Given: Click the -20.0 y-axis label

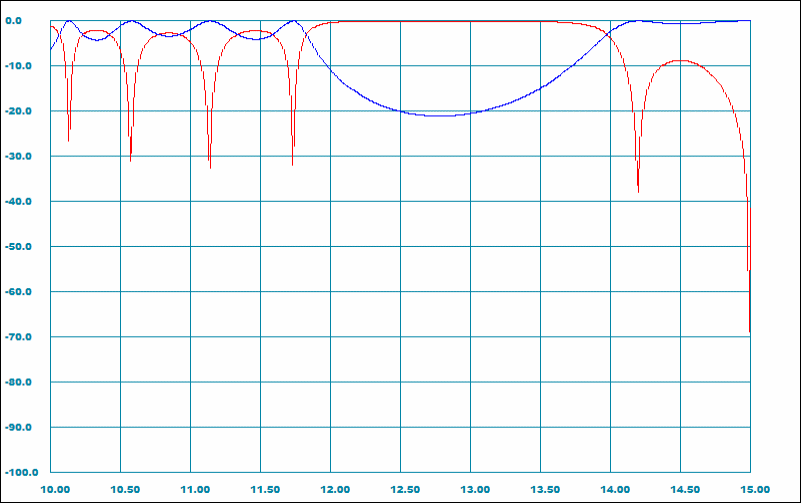Looking at the screenshot, I should tap(23, 111).
